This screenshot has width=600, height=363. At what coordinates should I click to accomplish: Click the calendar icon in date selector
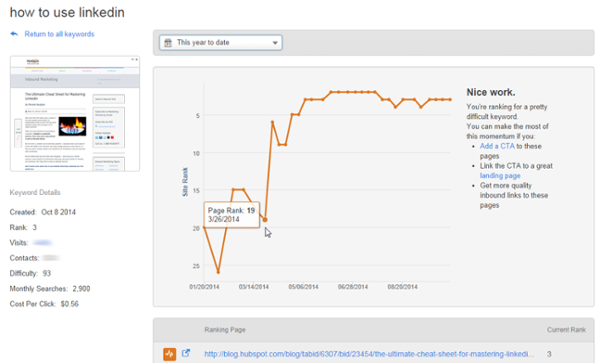(168, 43)
